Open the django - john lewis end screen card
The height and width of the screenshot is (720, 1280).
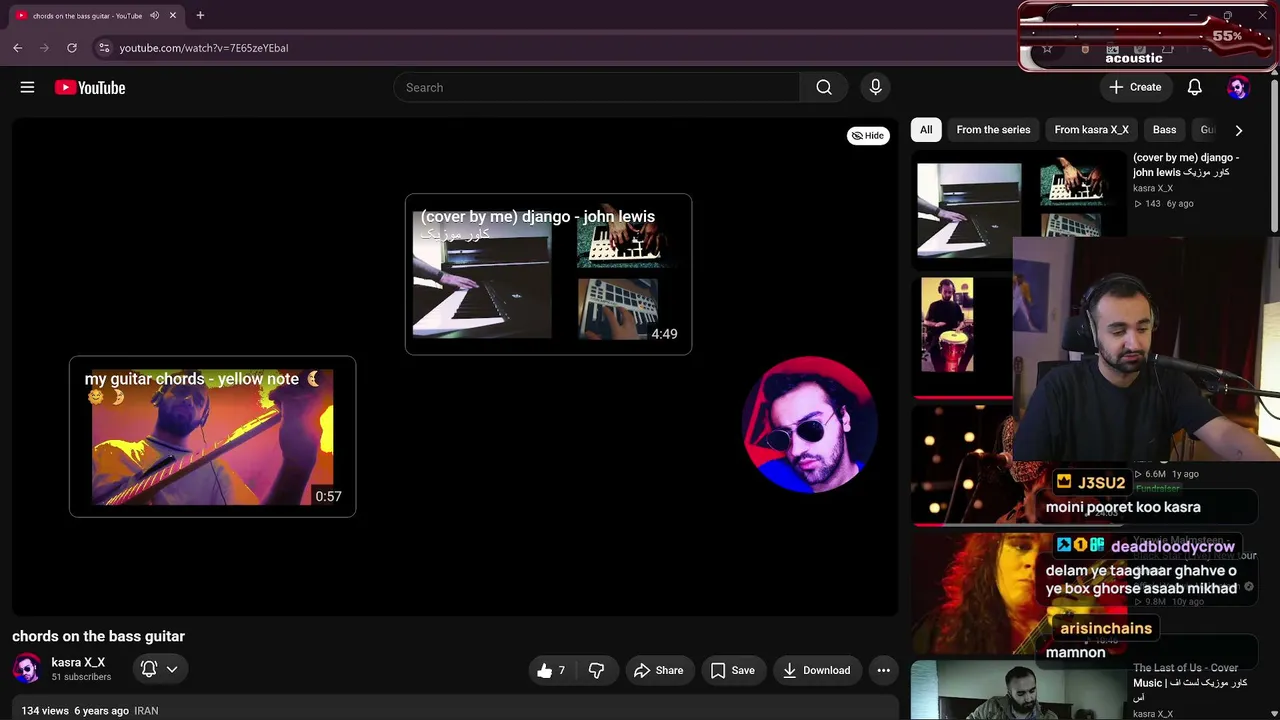548,274
